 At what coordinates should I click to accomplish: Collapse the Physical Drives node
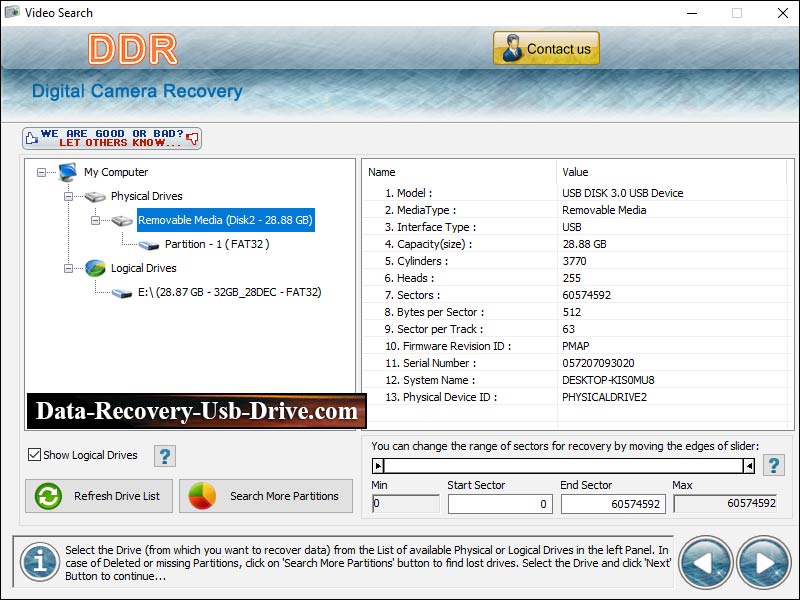68,196
